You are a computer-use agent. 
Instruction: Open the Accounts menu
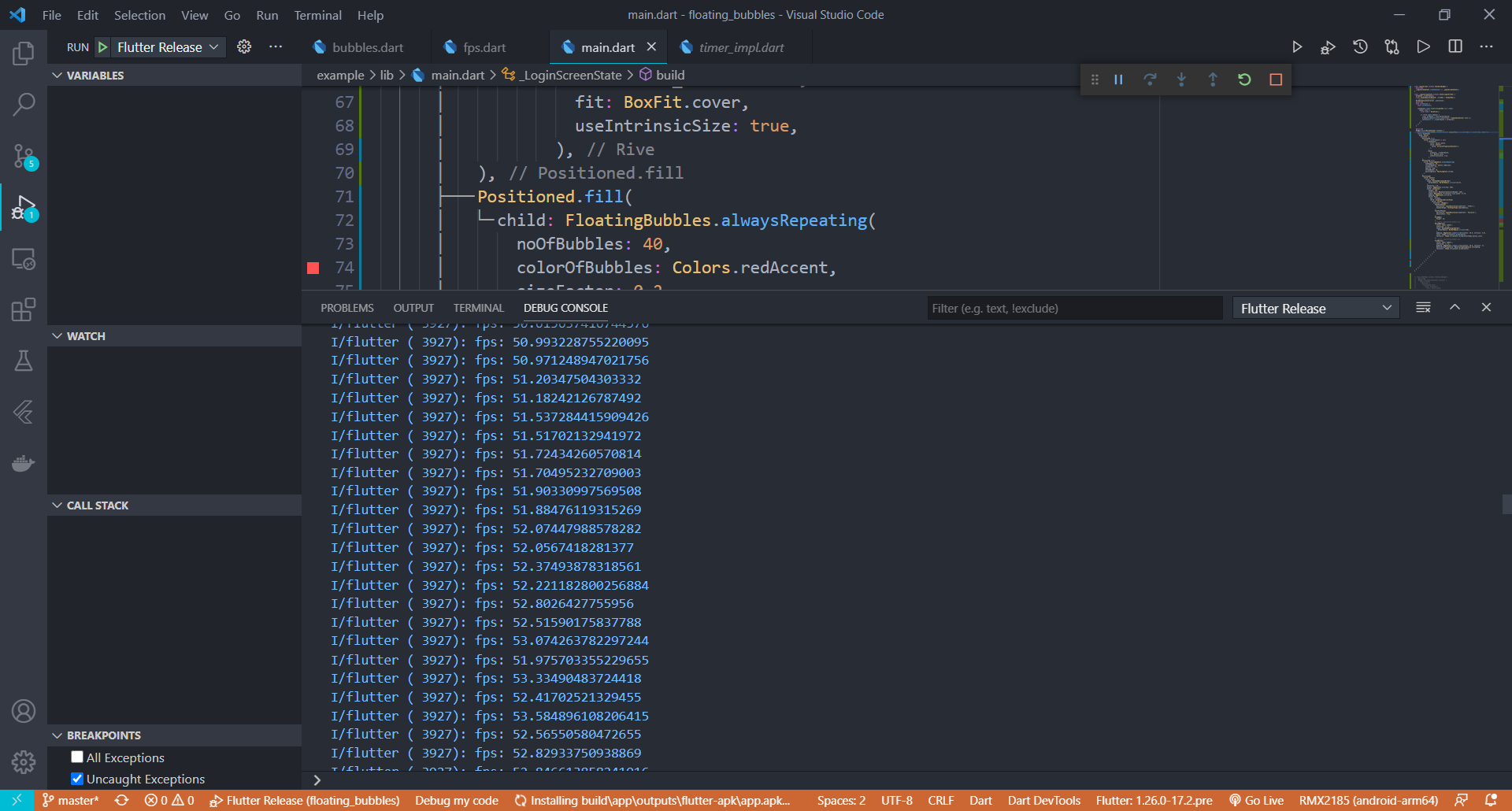click(x=24, y=711)
